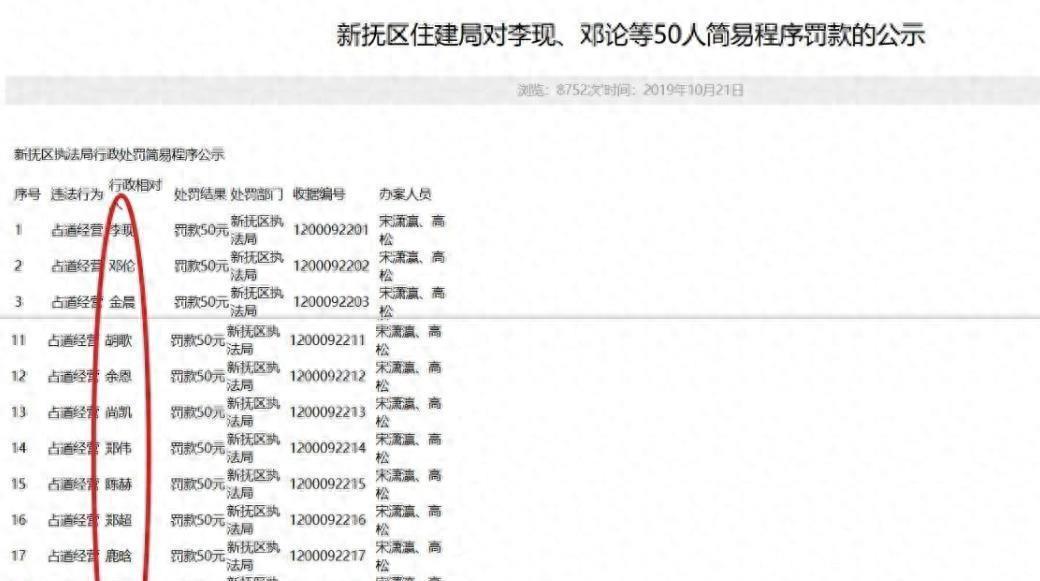The image size is (1040, 581).
Task: Click the page title about 50人简易程序罚款
Action: point(630,36)
